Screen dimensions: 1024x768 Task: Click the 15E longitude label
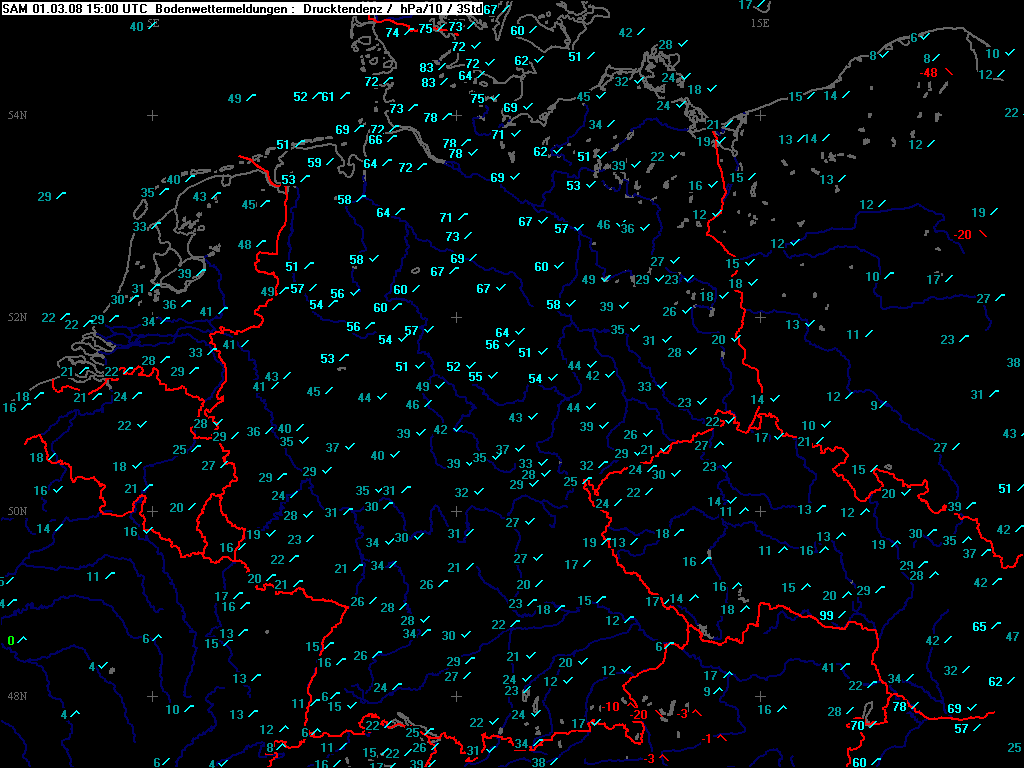(760, 23)
